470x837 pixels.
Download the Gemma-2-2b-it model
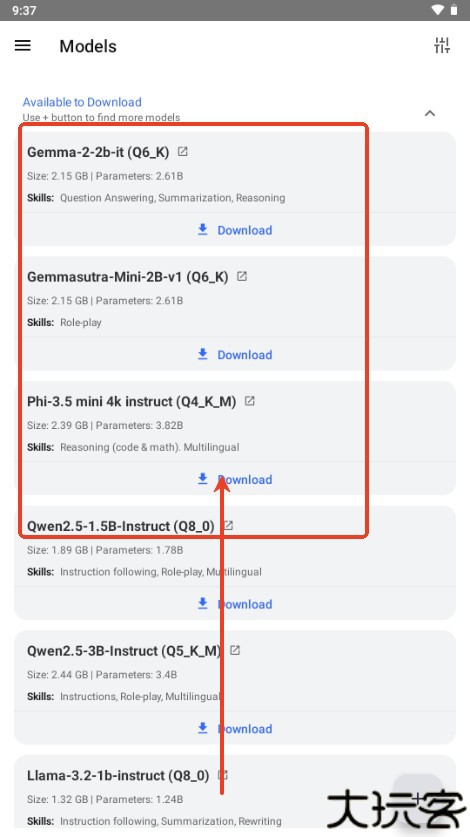235,230
